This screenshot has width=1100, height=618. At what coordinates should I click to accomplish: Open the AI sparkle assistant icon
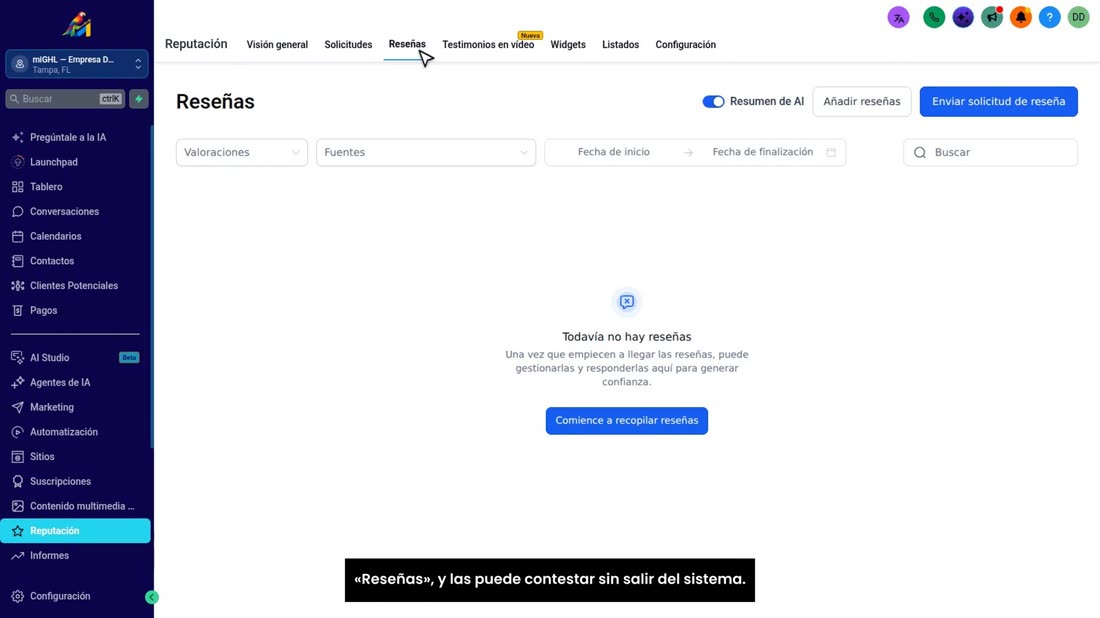962,18
